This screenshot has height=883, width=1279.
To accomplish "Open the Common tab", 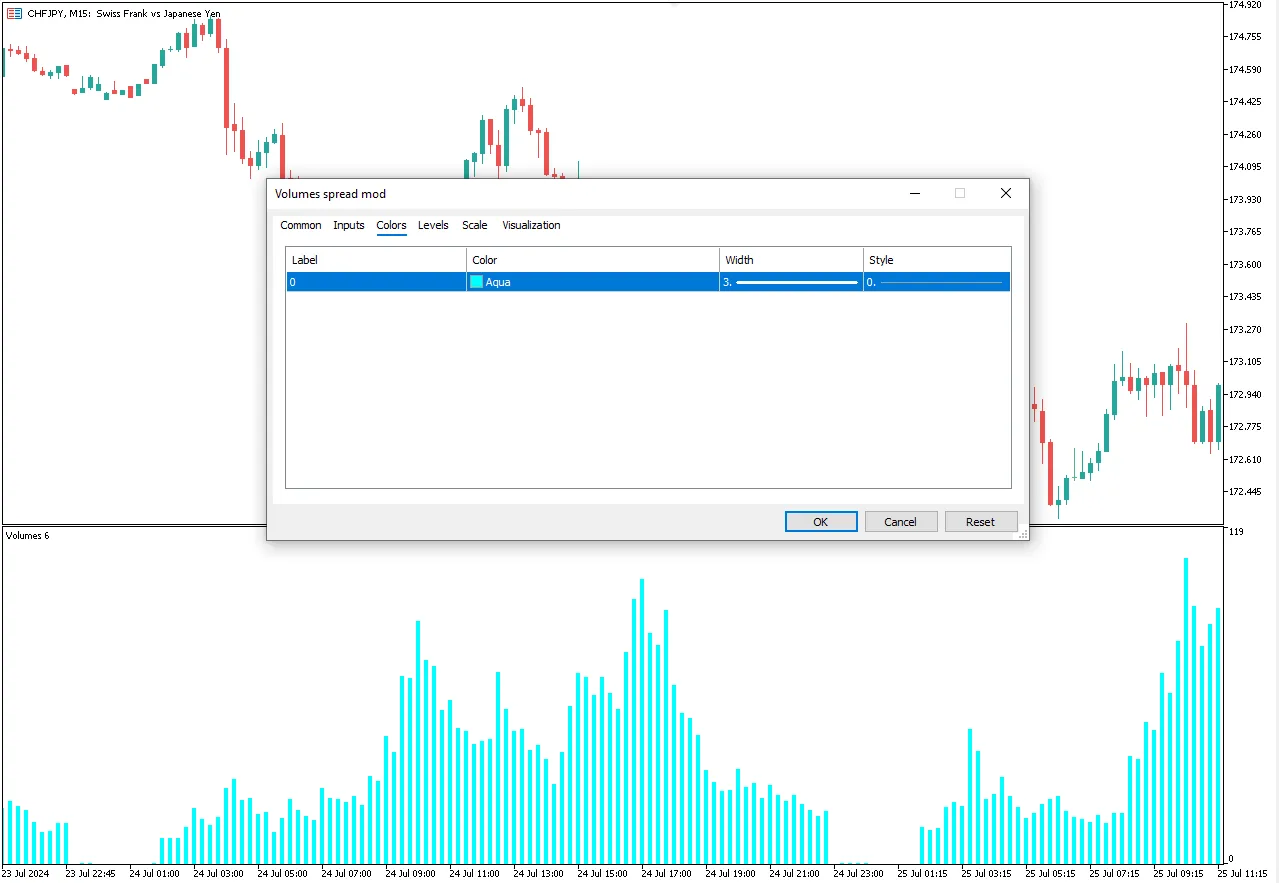I will point(300,225).
